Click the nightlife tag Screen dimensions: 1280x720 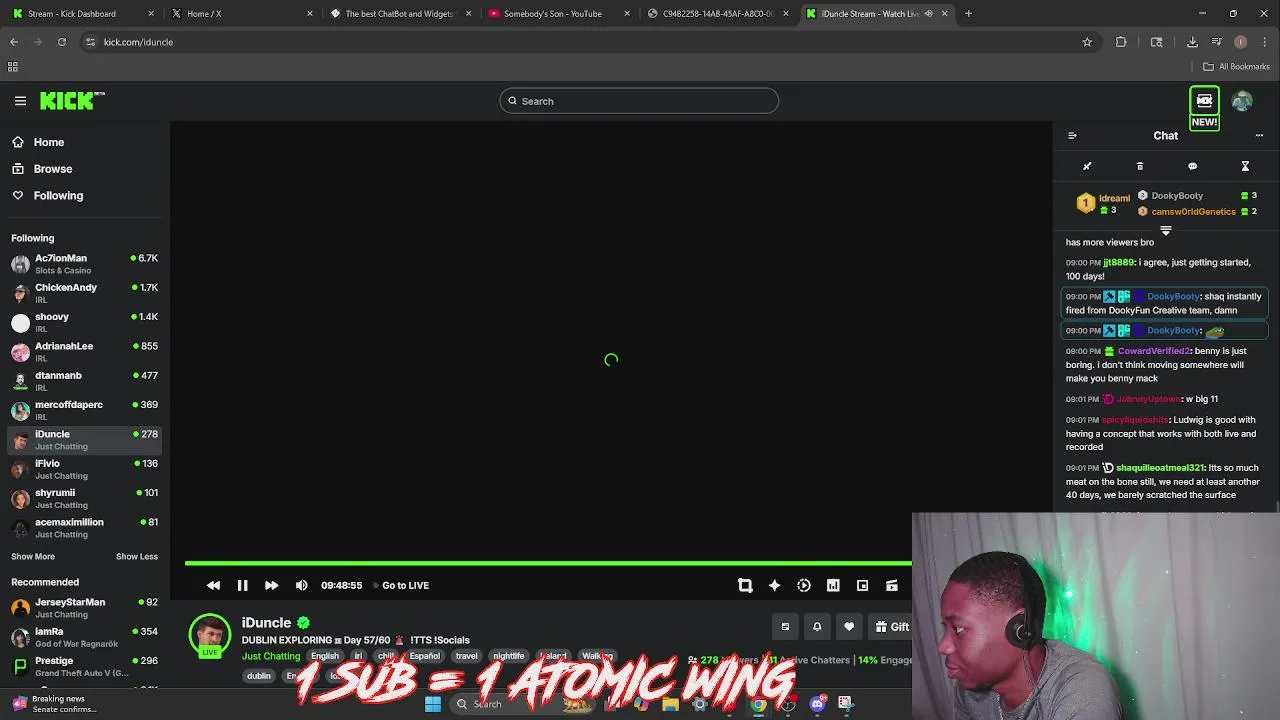point(508,656)
